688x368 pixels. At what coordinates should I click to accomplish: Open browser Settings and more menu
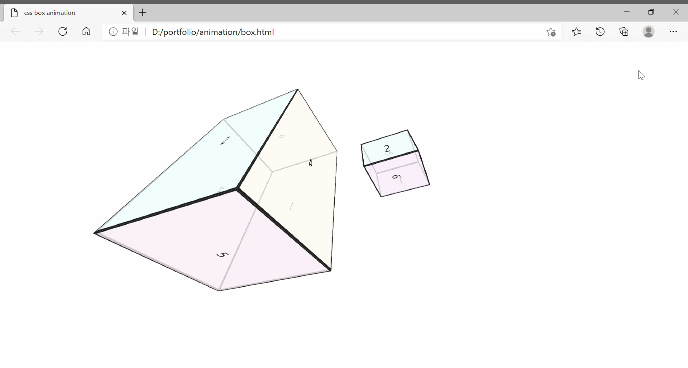(673, 32)
